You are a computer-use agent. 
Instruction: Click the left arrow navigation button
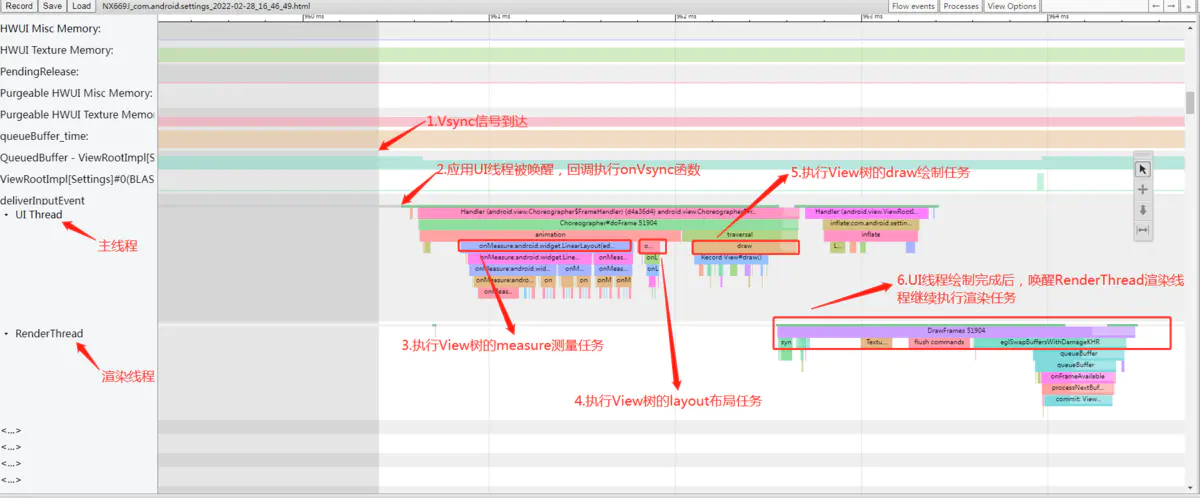pos(1157,6)
